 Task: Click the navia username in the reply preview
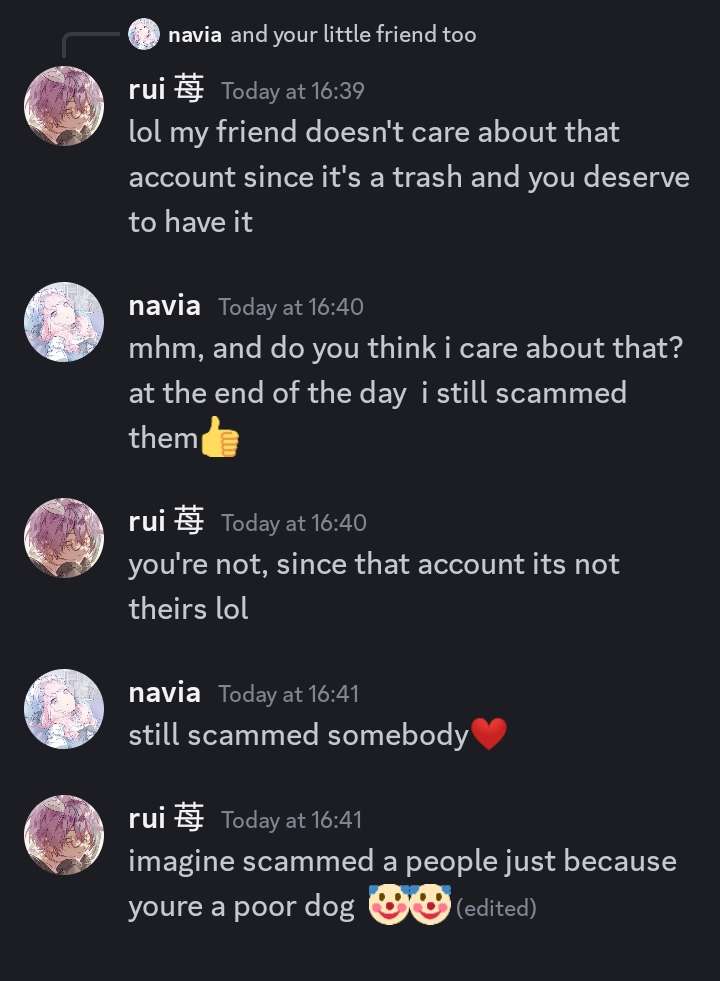195,35
